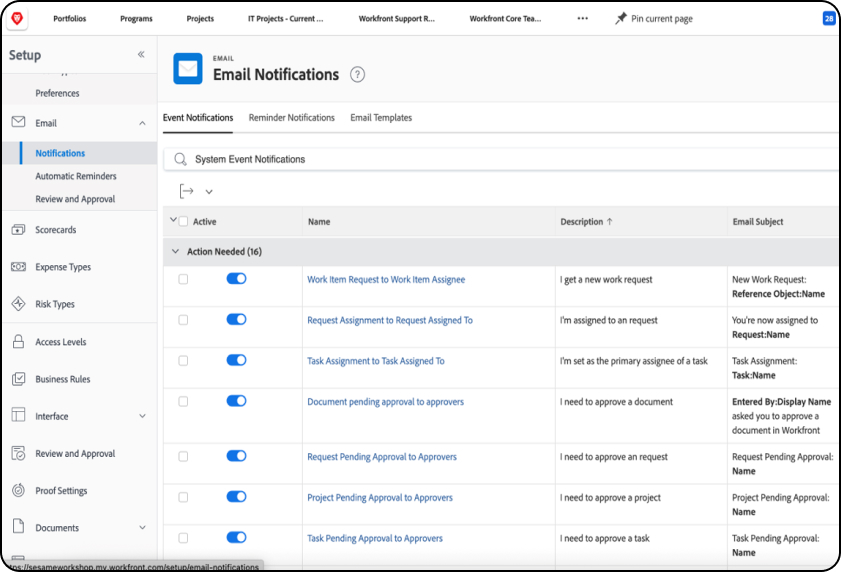The width and height of the screenshot is (841, 572).
Task: Toggle off Task Pending Approval notification
Action: click(236, 537)
